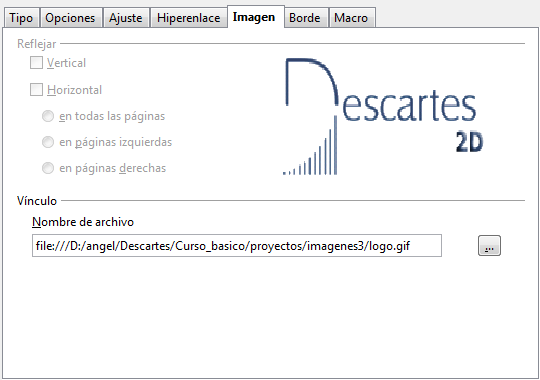This screenshot has width=540, height=380.
Task: Toggle the Horizontal flip checkbox
Action: pyautogui.click(x=36, y=90)
